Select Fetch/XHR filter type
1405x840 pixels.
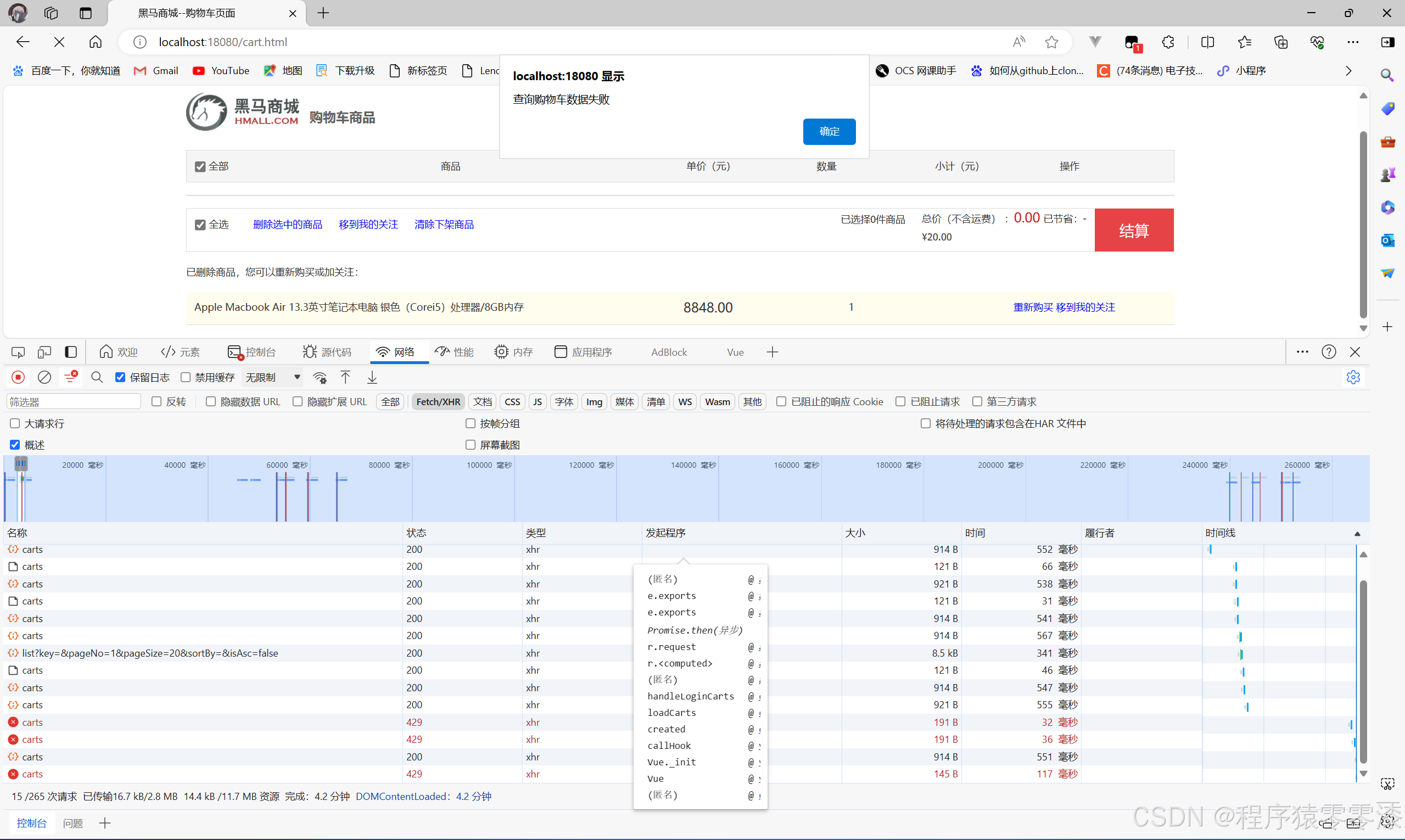[438, 401]
